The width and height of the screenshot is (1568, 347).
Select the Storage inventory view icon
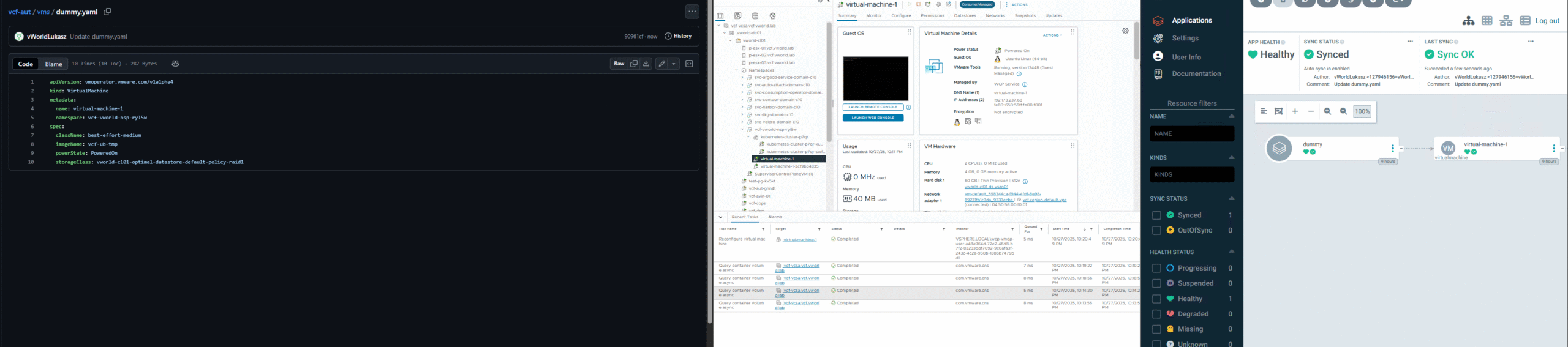(x=755, y=16)
